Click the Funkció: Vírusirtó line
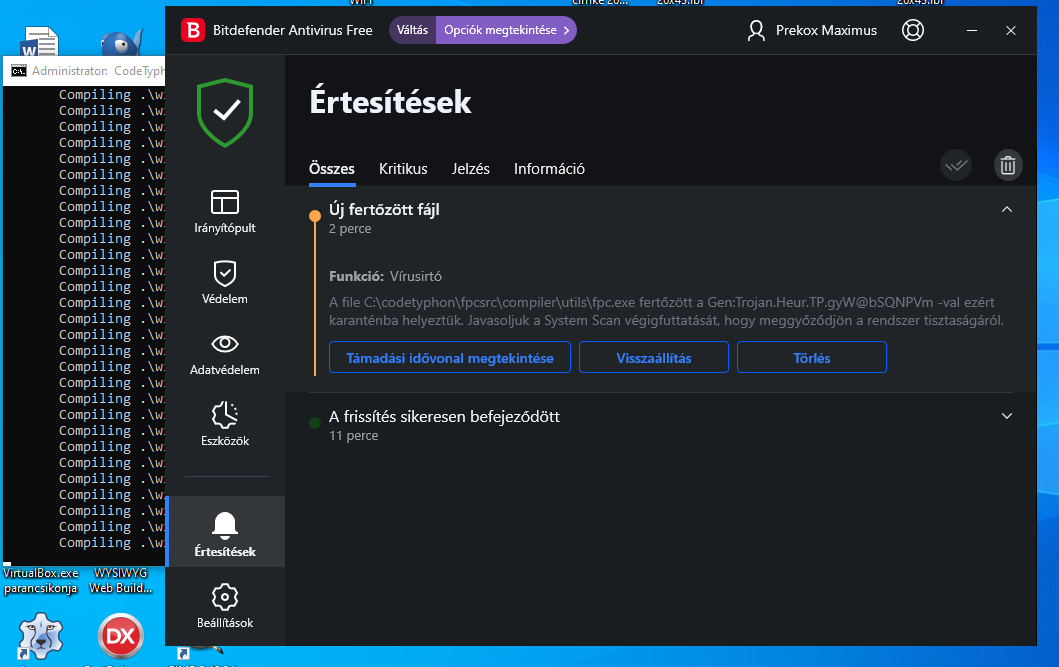1059x667 pixels. (x=385, y=276)
